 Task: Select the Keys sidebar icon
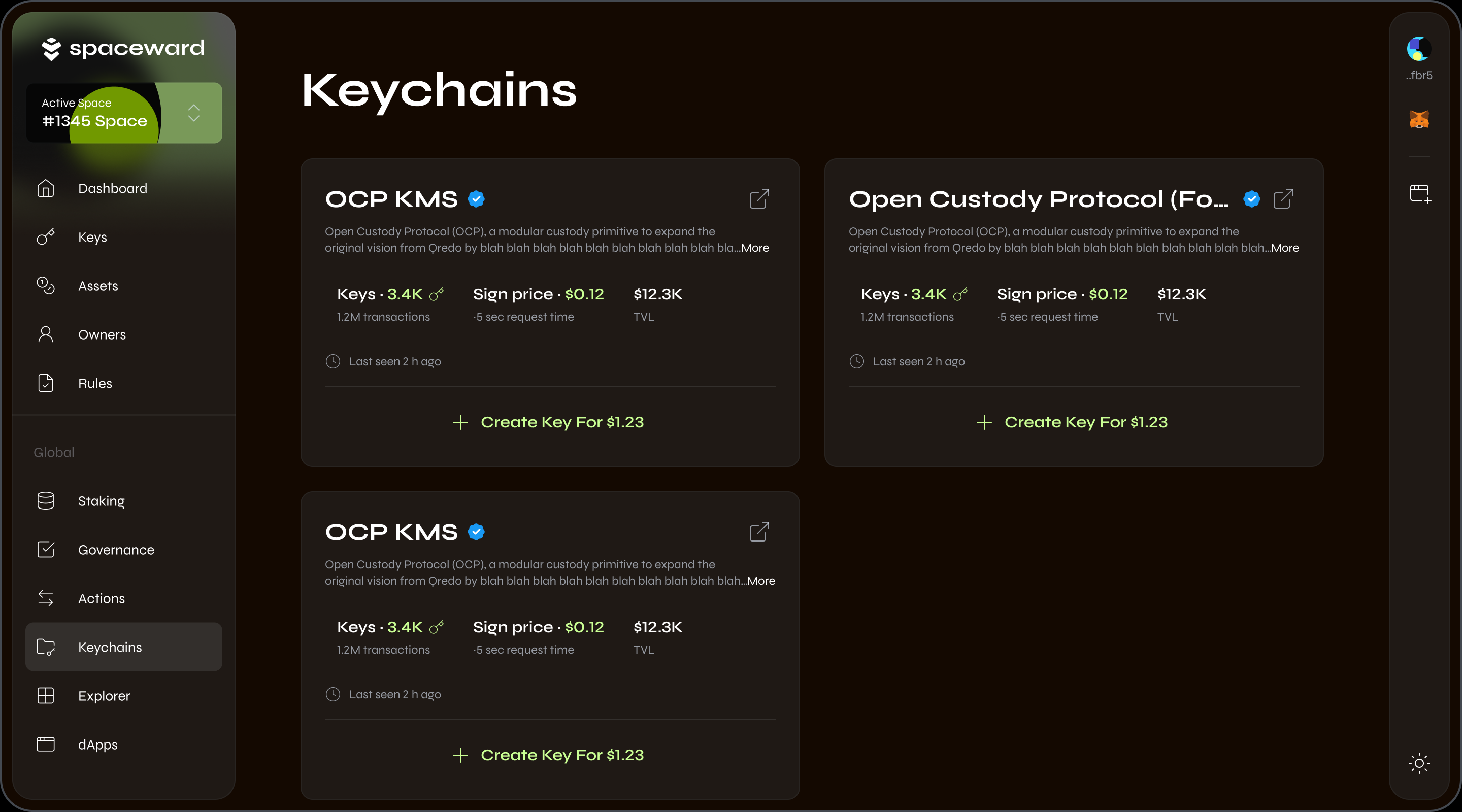click(45, 237)
